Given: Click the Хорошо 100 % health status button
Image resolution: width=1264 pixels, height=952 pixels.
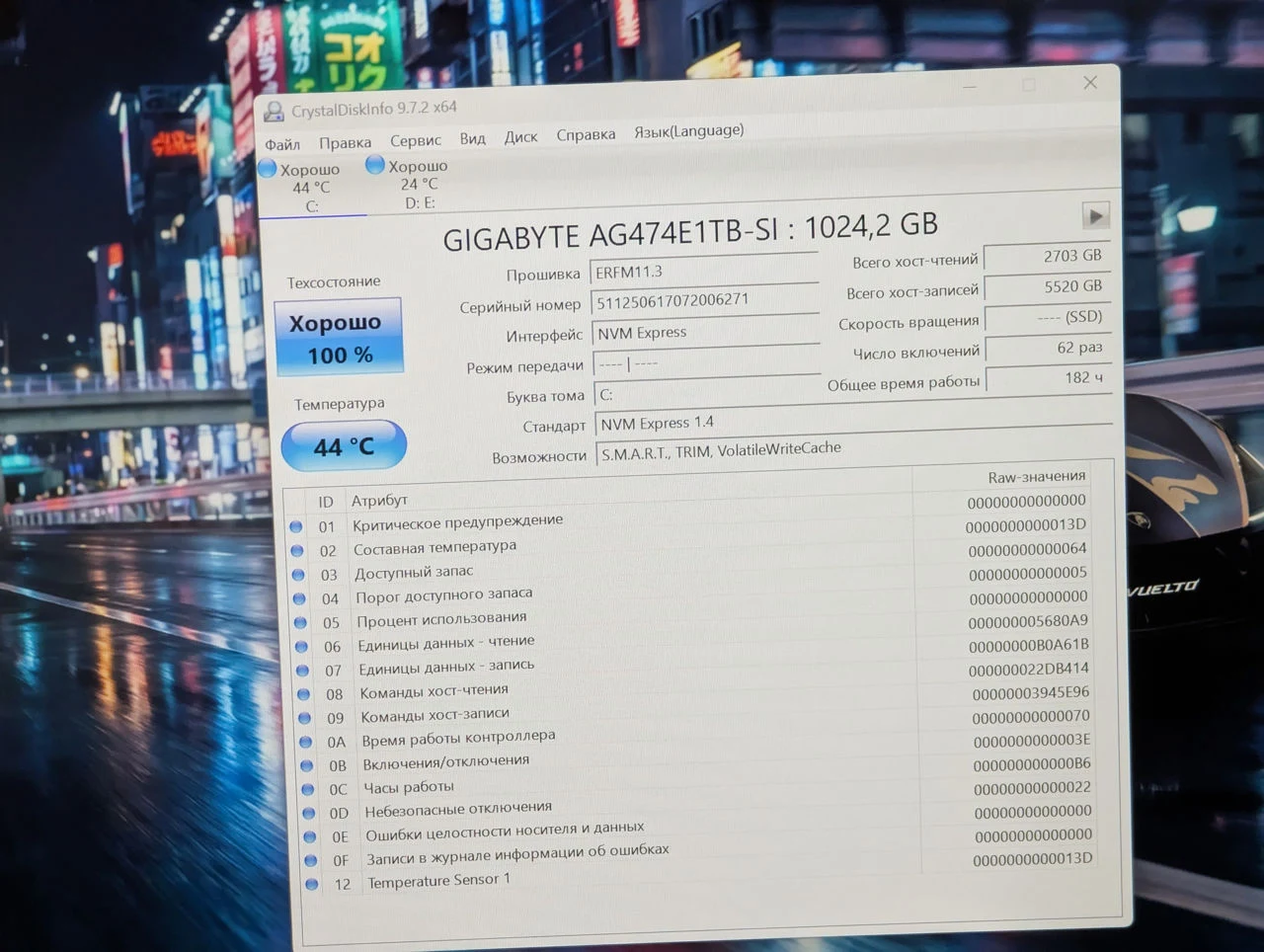Looking at the screenshot, I should pos(339,338).
